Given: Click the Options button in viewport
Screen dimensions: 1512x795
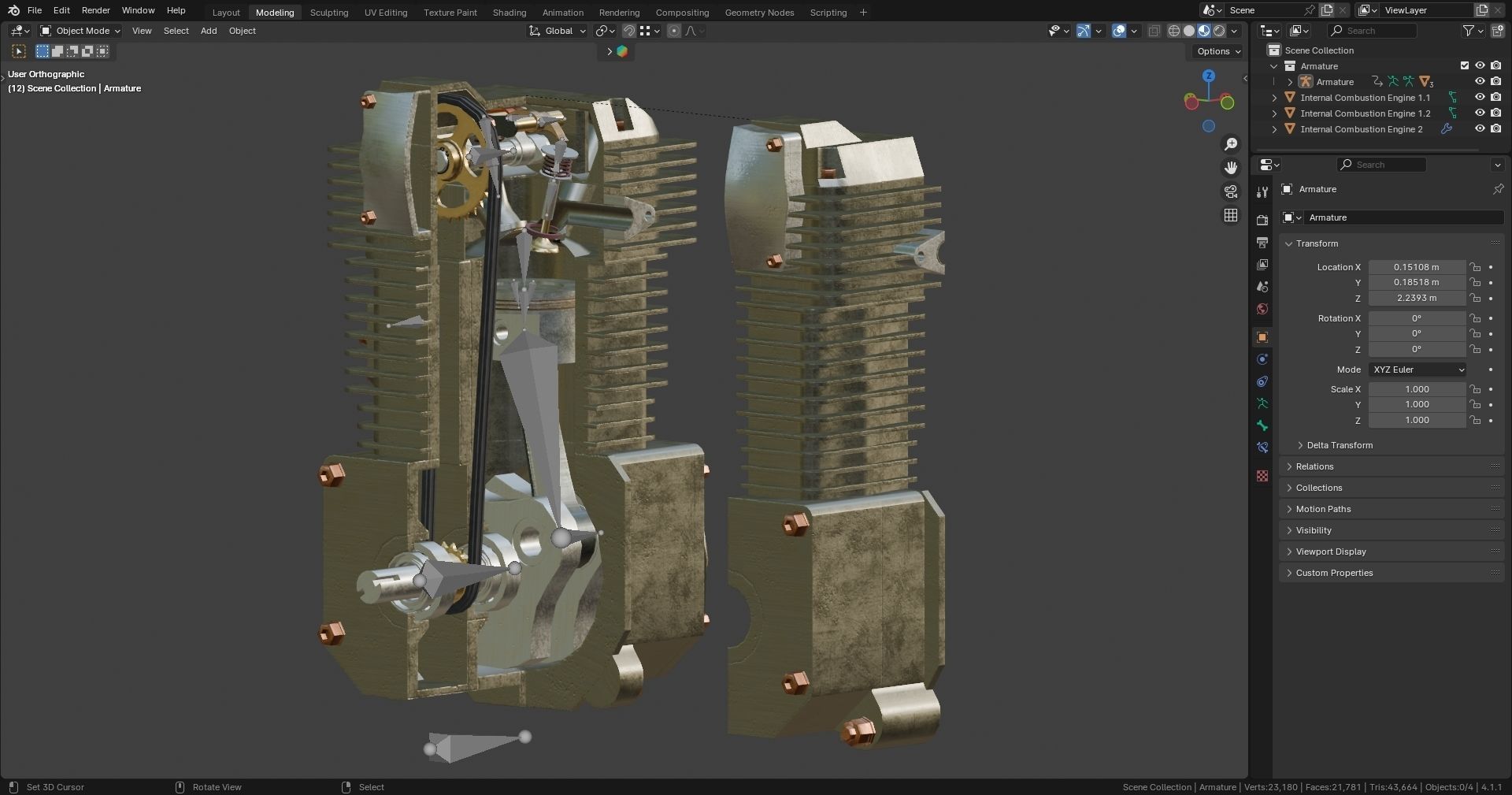Looking at the screenshot, I should pyautogui.click(x=1219, y=51).
